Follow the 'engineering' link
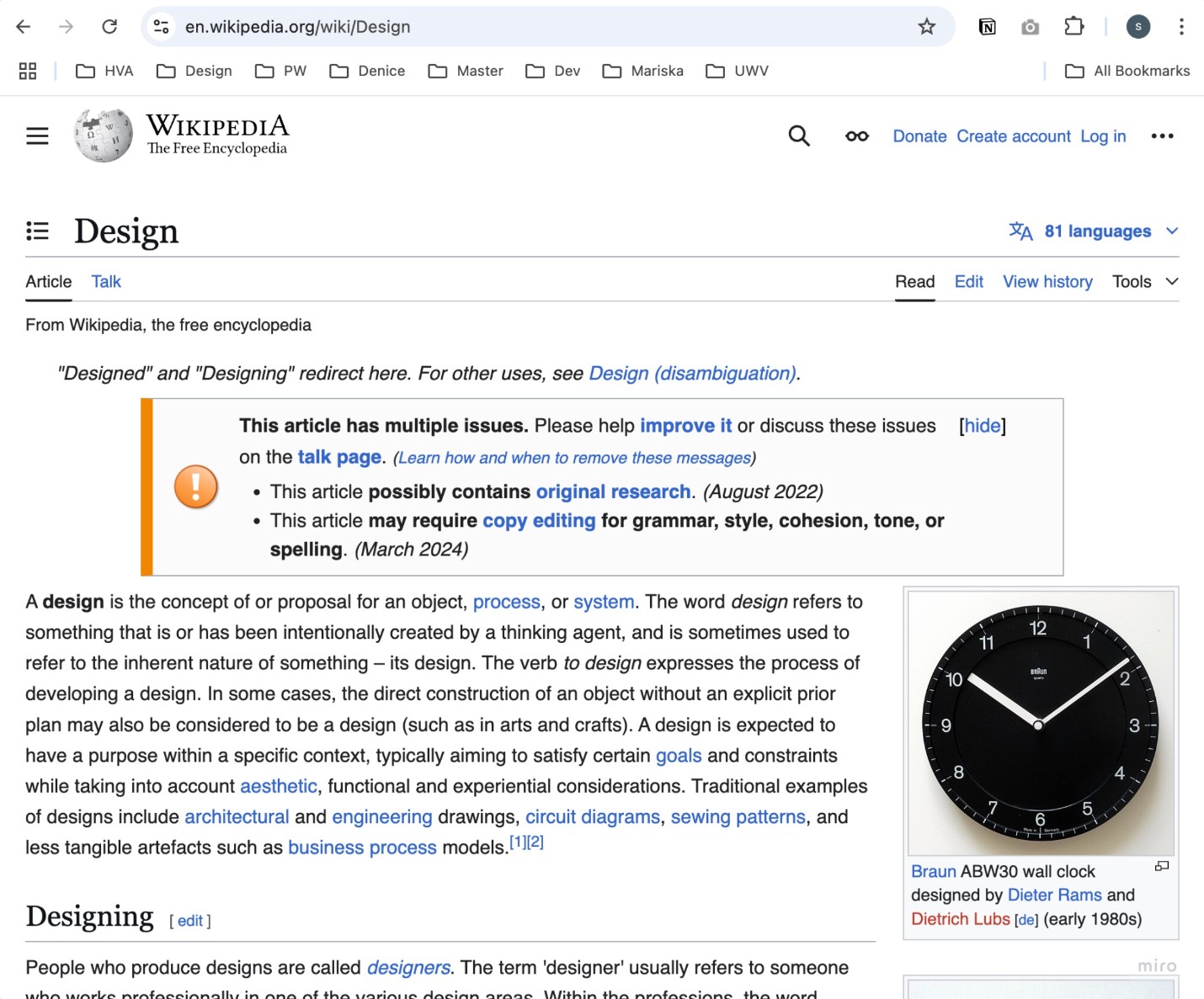1204x999 pixels. tap(382, 817)
